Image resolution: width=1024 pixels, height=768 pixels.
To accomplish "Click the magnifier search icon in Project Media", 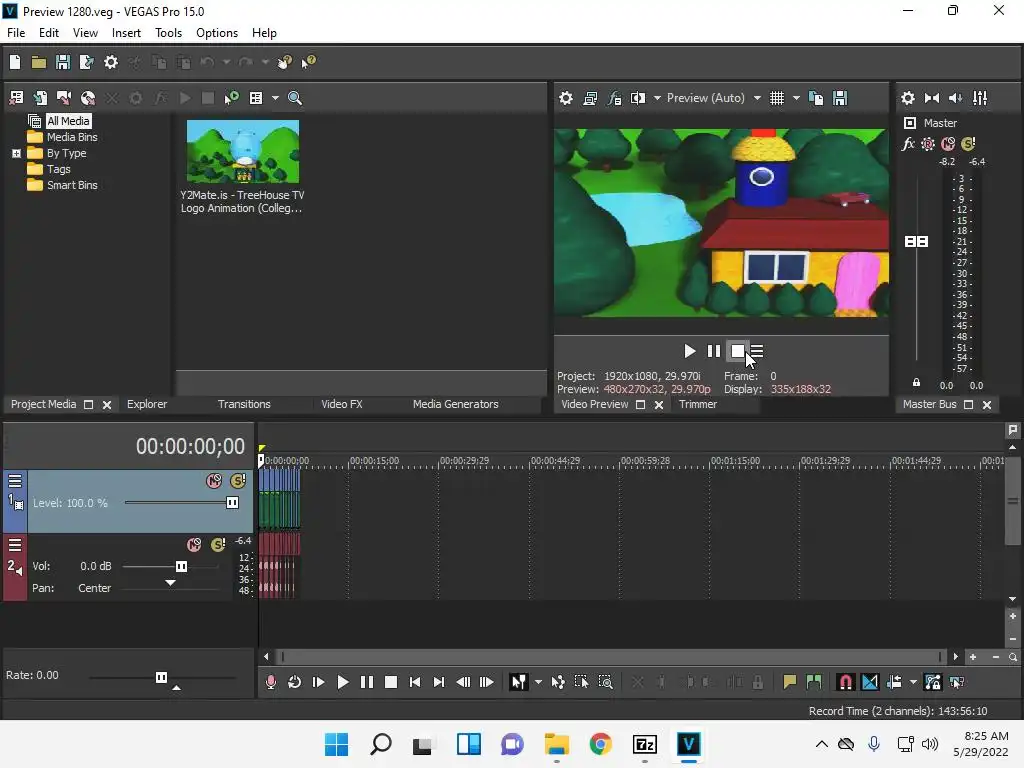I will click(x=295, y=98).
